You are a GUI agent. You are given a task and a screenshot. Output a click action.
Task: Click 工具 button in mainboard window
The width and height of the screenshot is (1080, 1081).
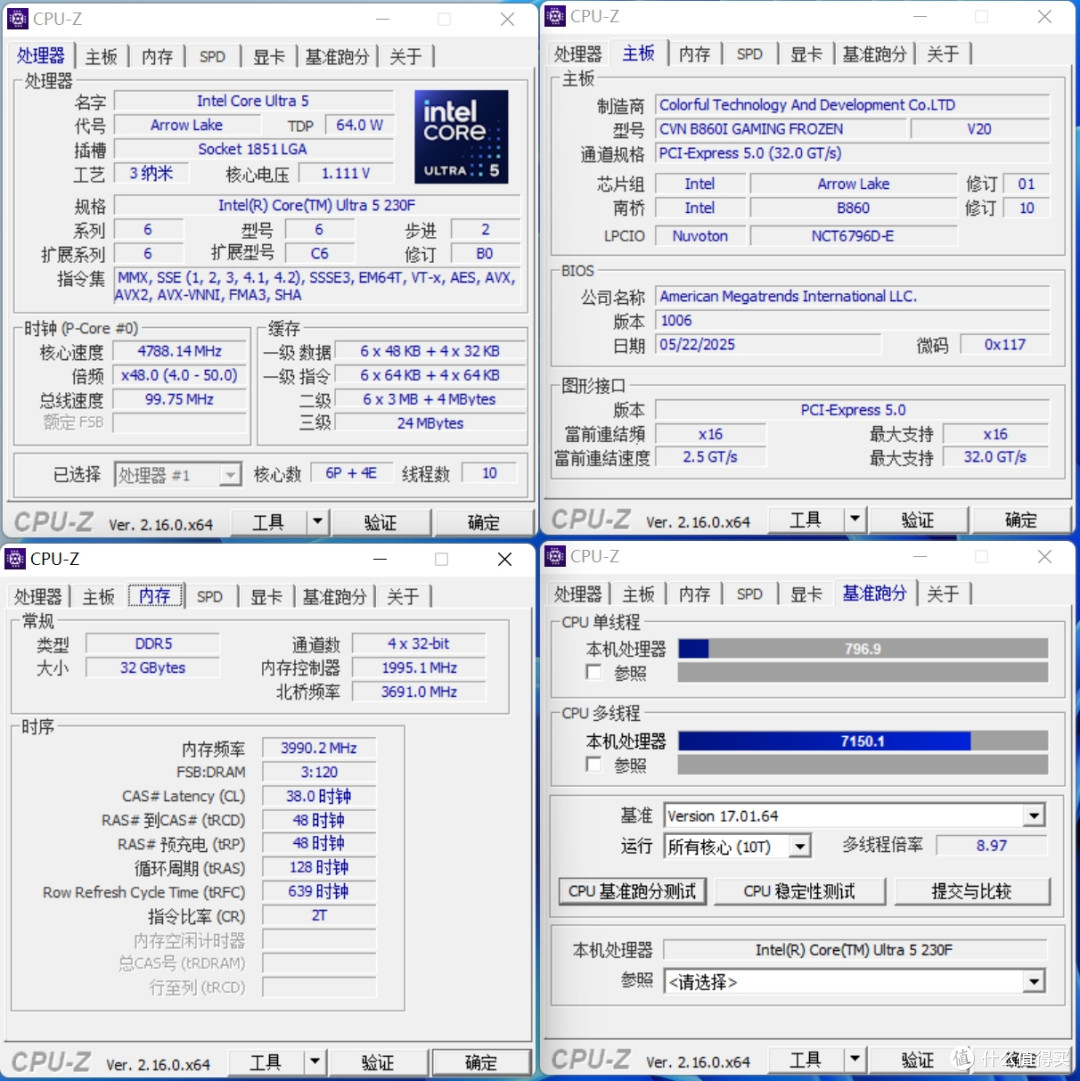pyautogui.click(x=805, y=519)
